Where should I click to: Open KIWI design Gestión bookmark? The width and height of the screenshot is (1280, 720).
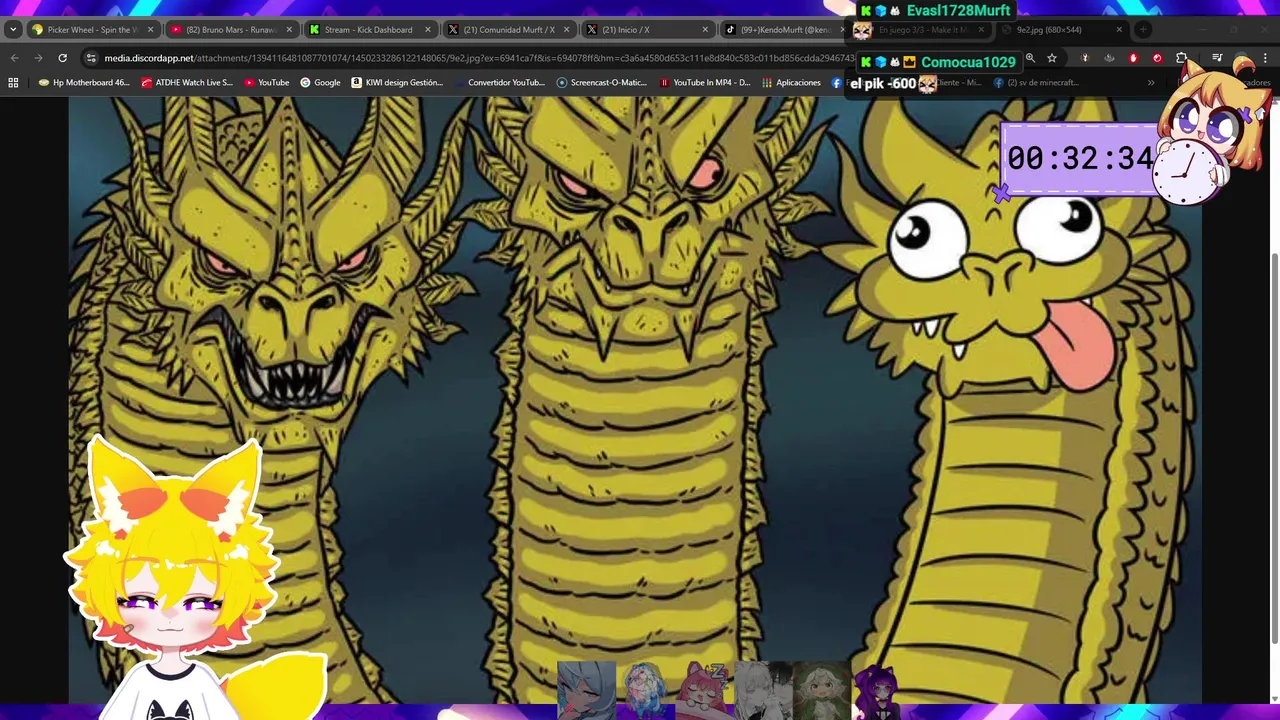[397, 83]
